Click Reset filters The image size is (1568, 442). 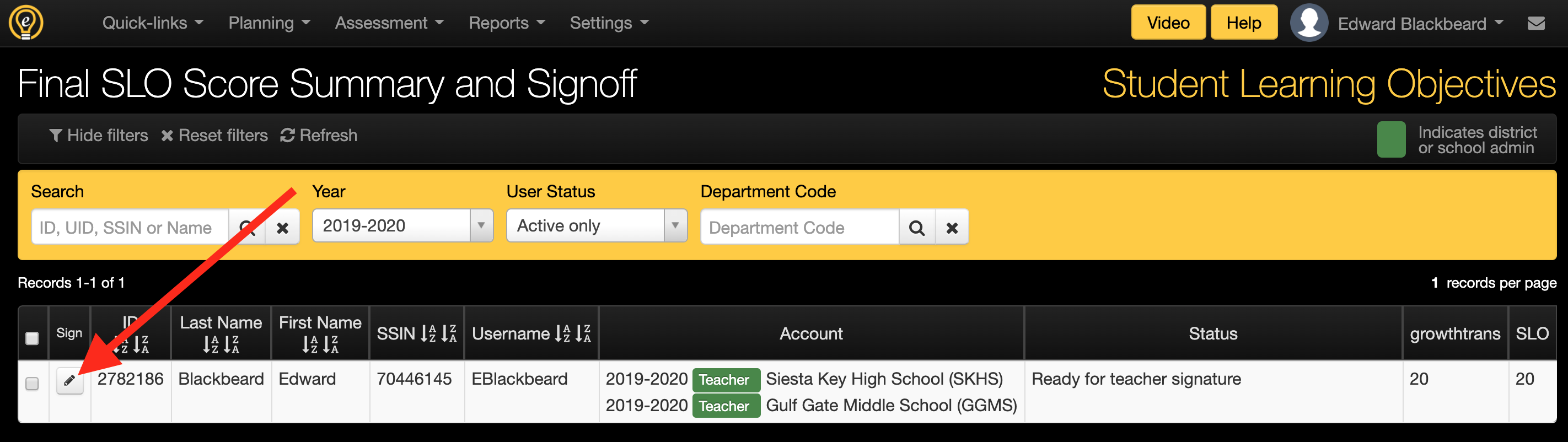[x=214, y=135]
